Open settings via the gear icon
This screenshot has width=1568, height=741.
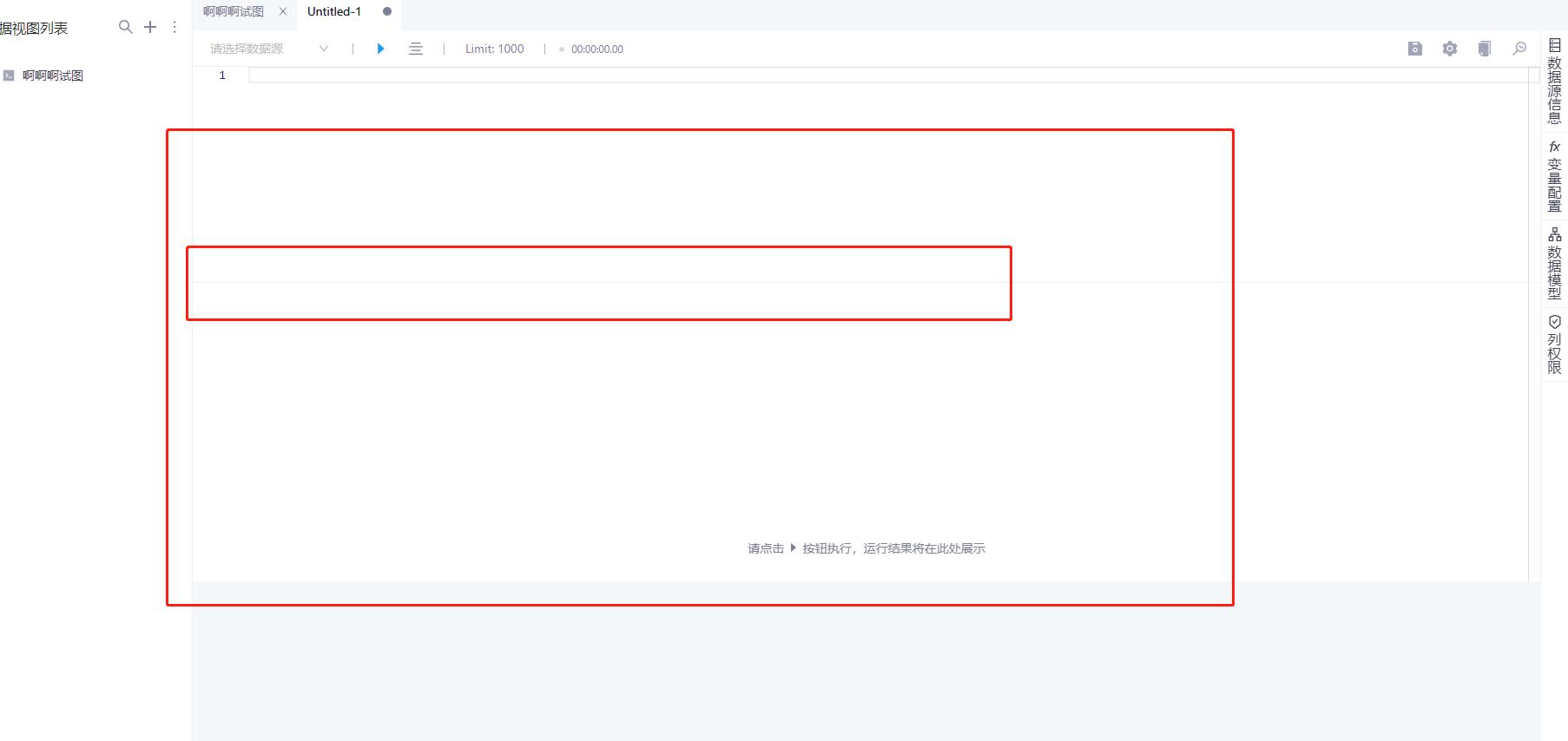(x=1450, y=49)
